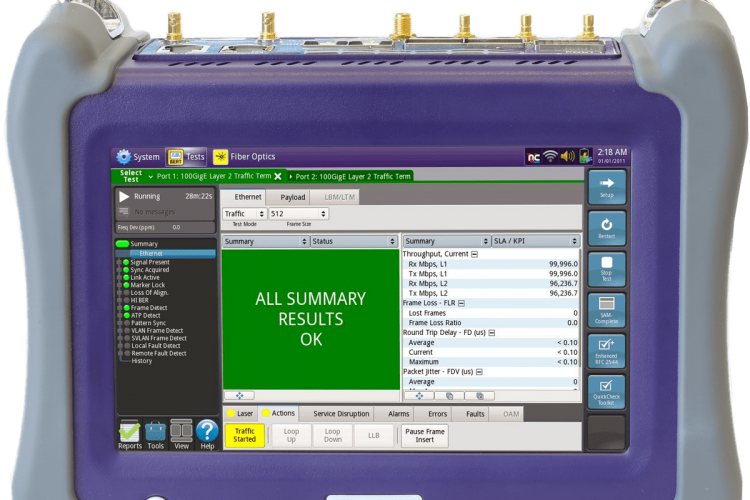Image resolution: width=750 pixels, height=500 pixels.
Task: Switch to the Service Disruption tab
Action: tap(340, 413)
